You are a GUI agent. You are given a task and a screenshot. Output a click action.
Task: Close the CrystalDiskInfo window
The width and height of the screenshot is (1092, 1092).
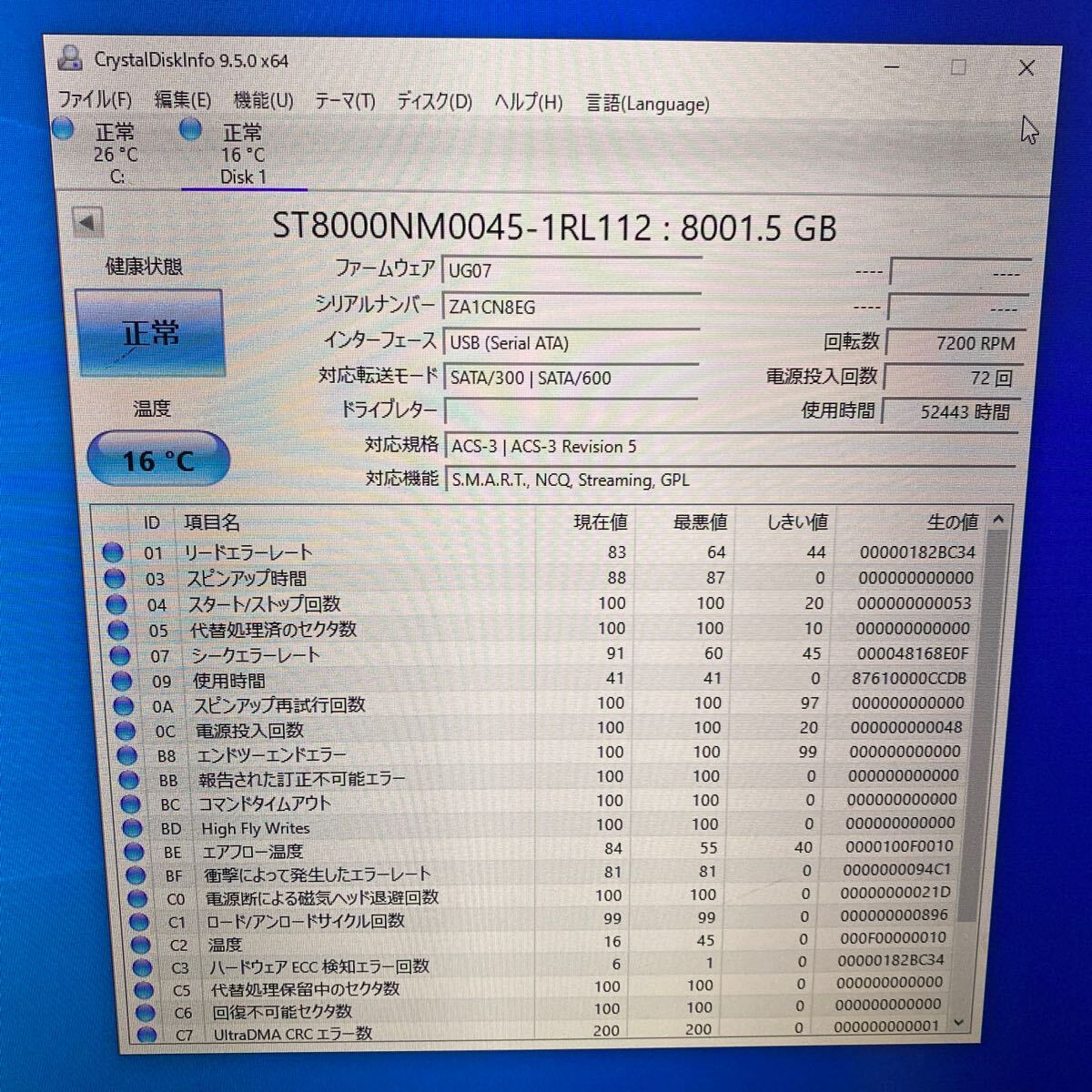coord(1026,68)
